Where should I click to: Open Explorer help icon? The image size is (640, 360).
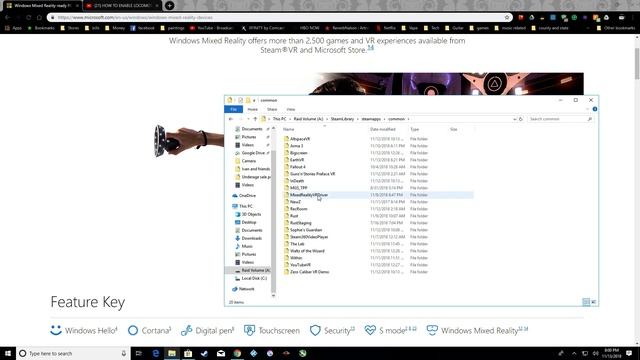tap(595, 109)
